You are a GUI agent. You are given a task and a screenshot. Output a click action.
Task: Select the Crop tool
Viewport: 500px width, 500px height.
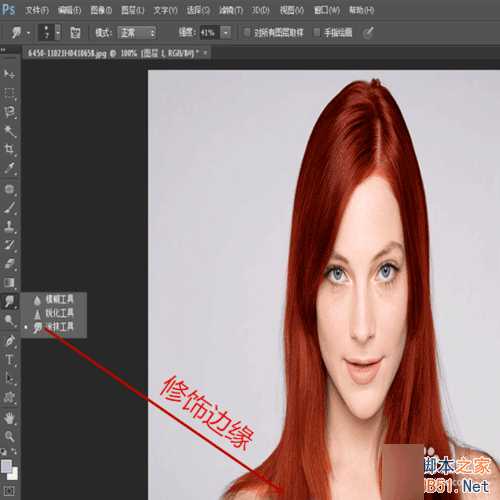tap(9, 149)
